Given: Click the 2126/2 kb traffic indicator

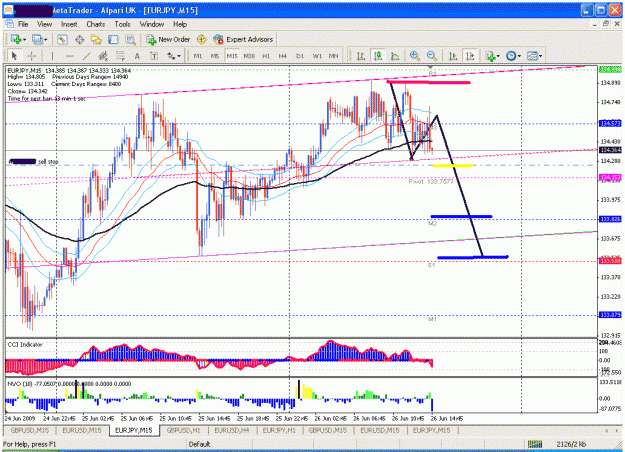Looking at the screenshot, I should (571, 444).
